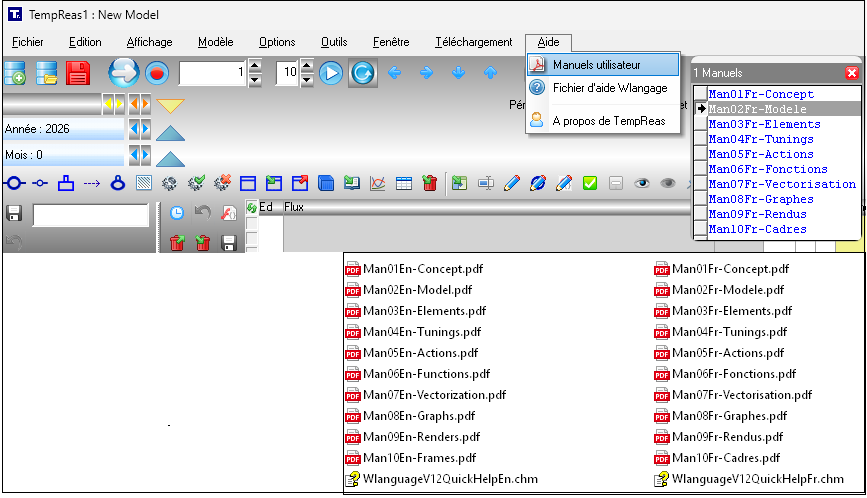
Task: Click the blue down arrow in top toolbar
Action: pyautogui.click(x=458, y=72)
